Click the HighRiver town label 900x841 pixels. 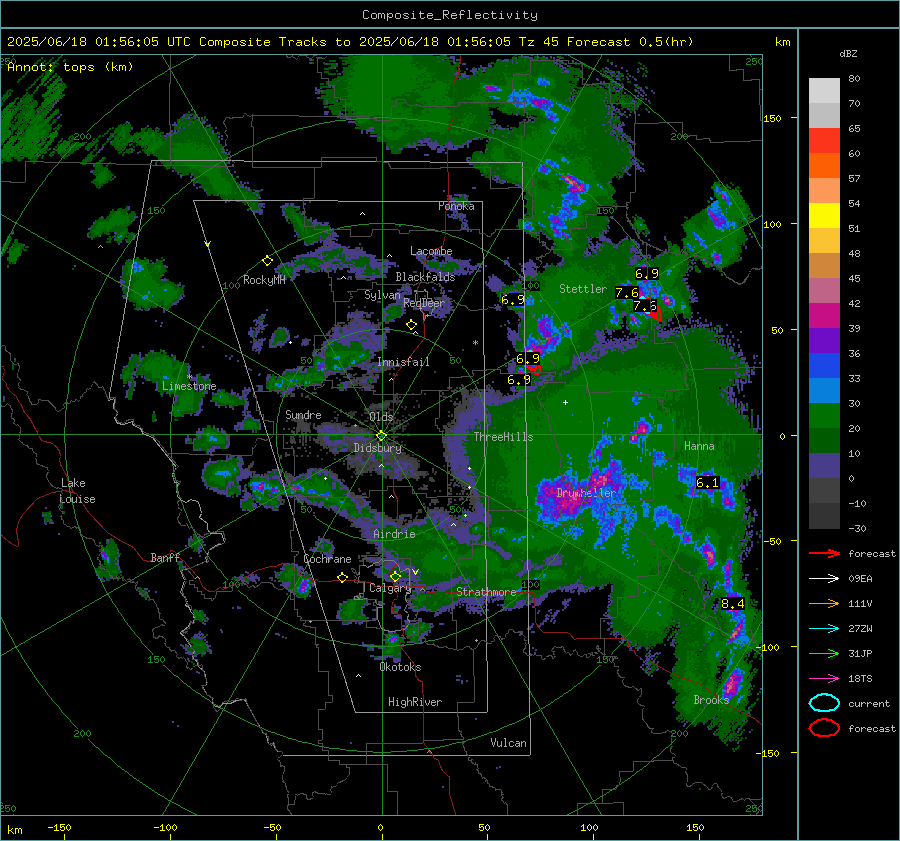[415, 702]
